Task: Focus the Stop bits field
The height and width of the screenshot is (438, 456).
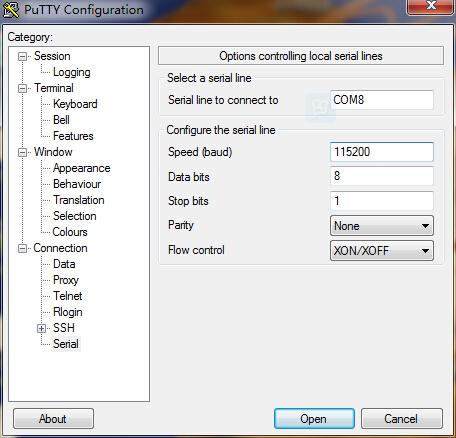Action: (382, 201)
